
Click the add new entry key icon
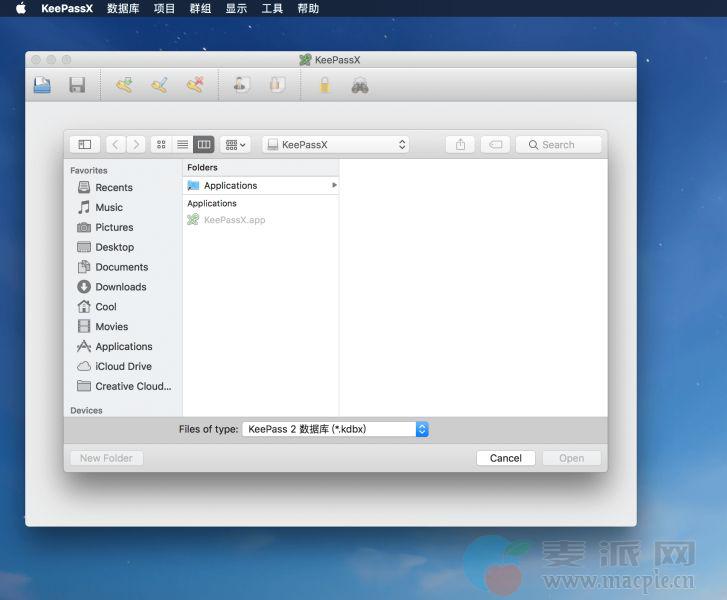[x=124, y=86]
